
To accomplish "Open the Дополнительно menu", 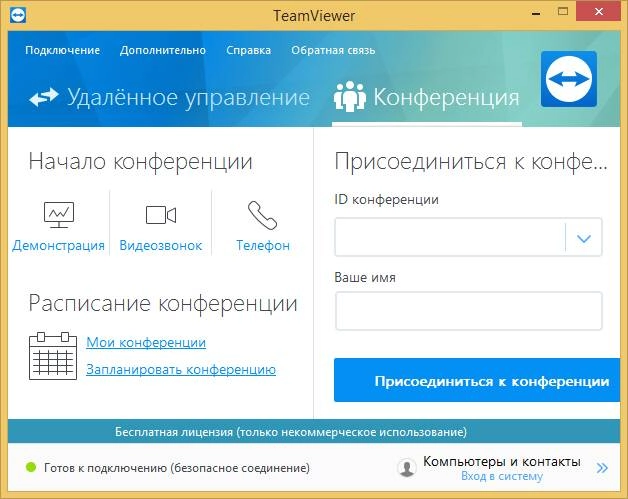I will pyautogui.click(x=163, y=50).
